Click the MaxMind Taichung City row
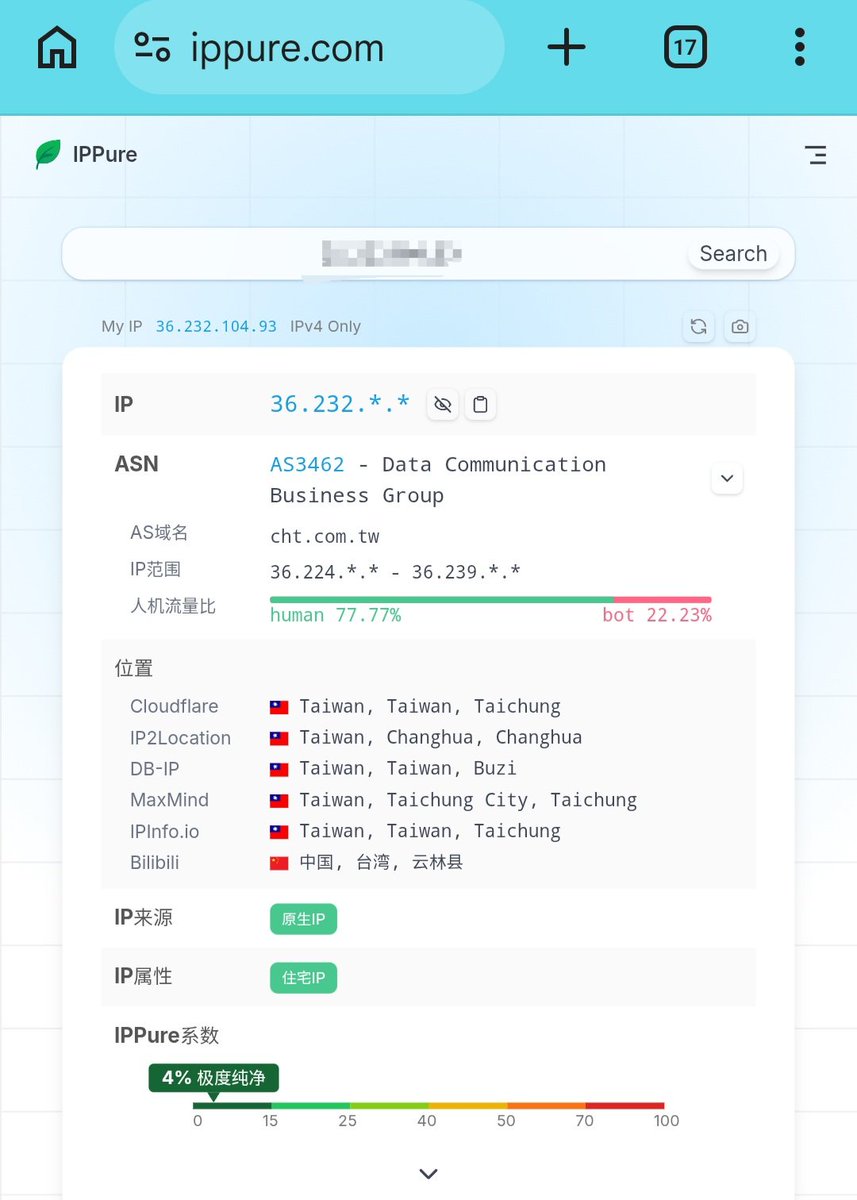The width and height of the screenshot is (857, 1200). [428, 800]
